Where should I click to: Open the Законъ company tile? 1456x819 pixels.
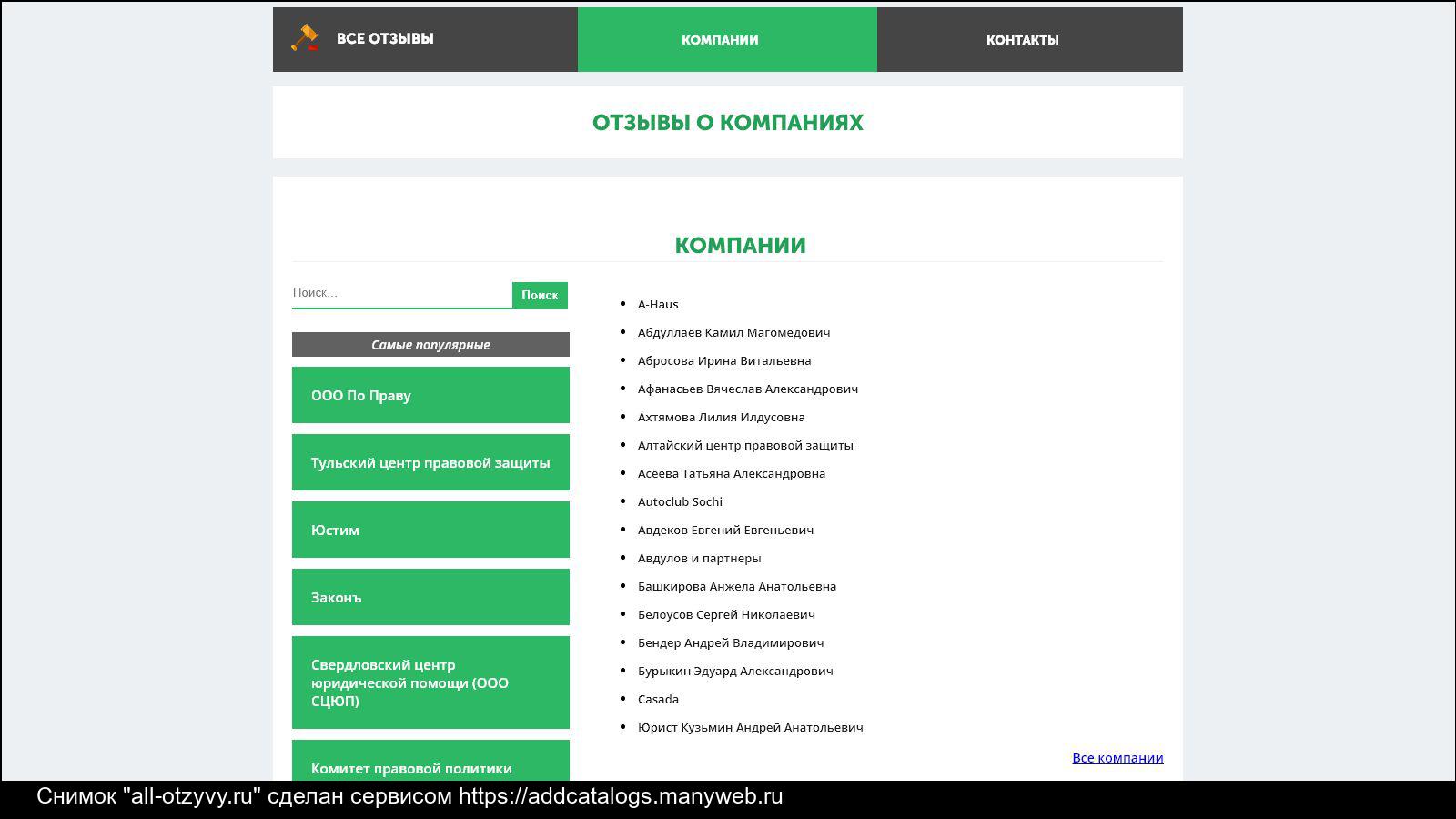click(430, 597)
